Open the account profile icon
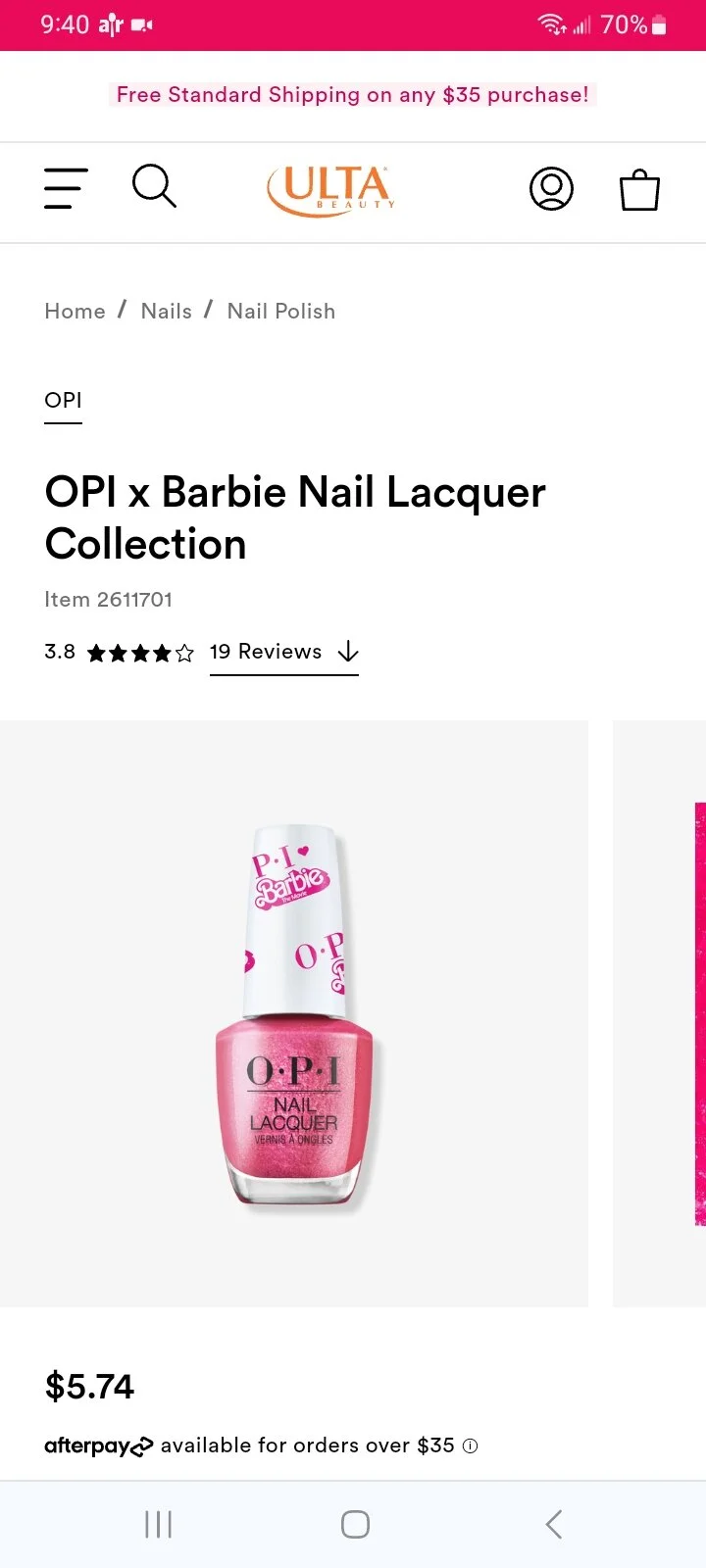Viewport: 706px width, 1568px height. tap(551, 188)
